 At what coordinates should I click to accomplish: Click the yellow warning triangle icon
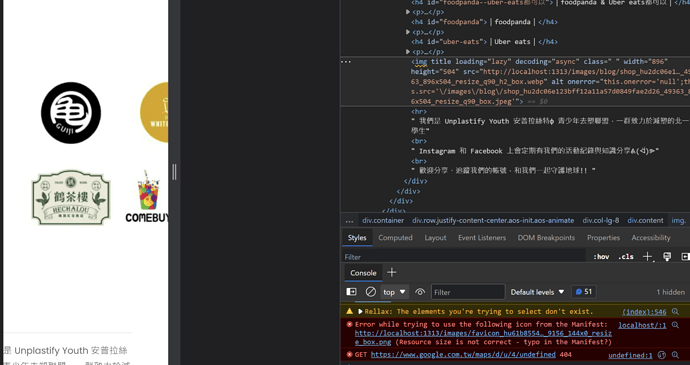click(x=349, y=311)
